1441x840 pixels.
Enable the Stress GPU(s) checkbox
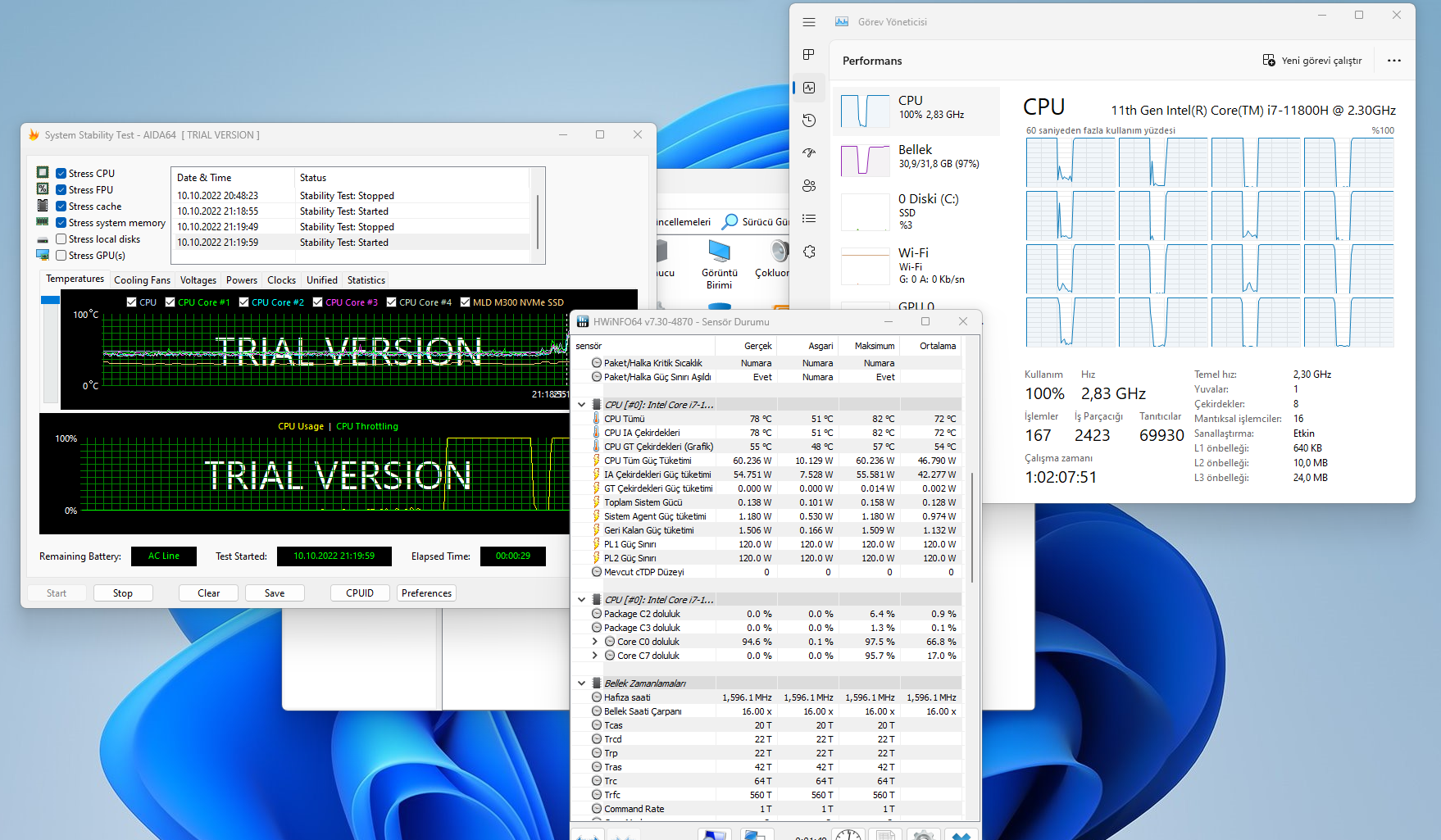click(61, 255)
